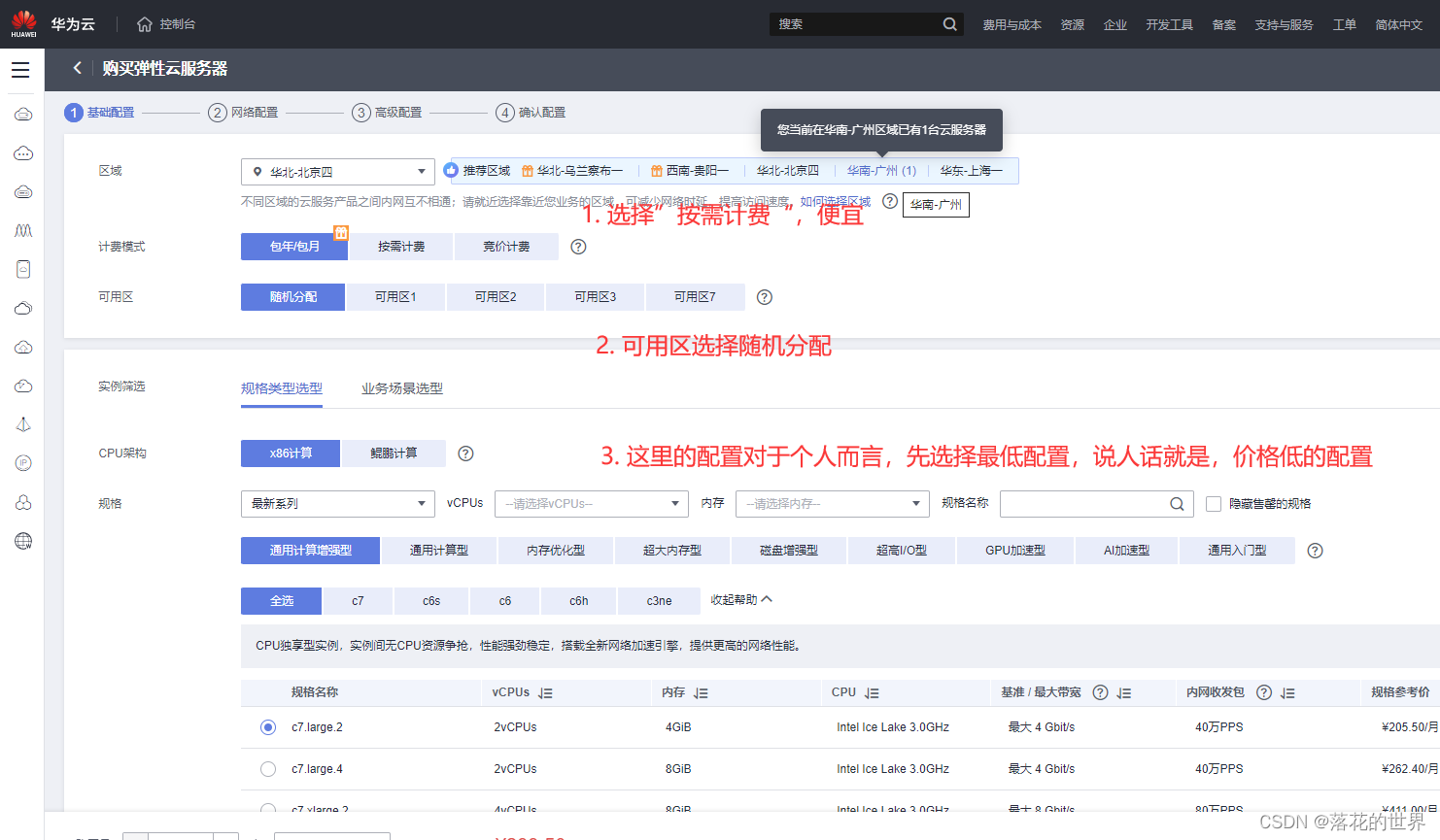Click the 控制台 console link
The height and width of the screenshot is (840, 1440).
click(x=178, y=24)
